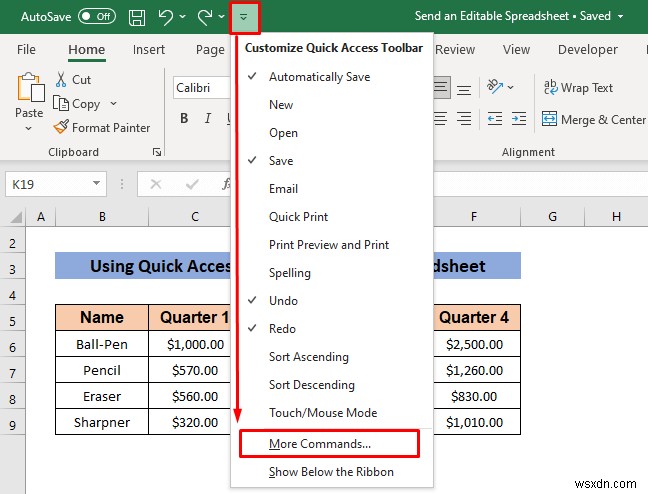The width and height of the screenshot is (648, 494).
Task: Open the Customize Quick Access Toolbar dropdown
Action: coord(244,17)
